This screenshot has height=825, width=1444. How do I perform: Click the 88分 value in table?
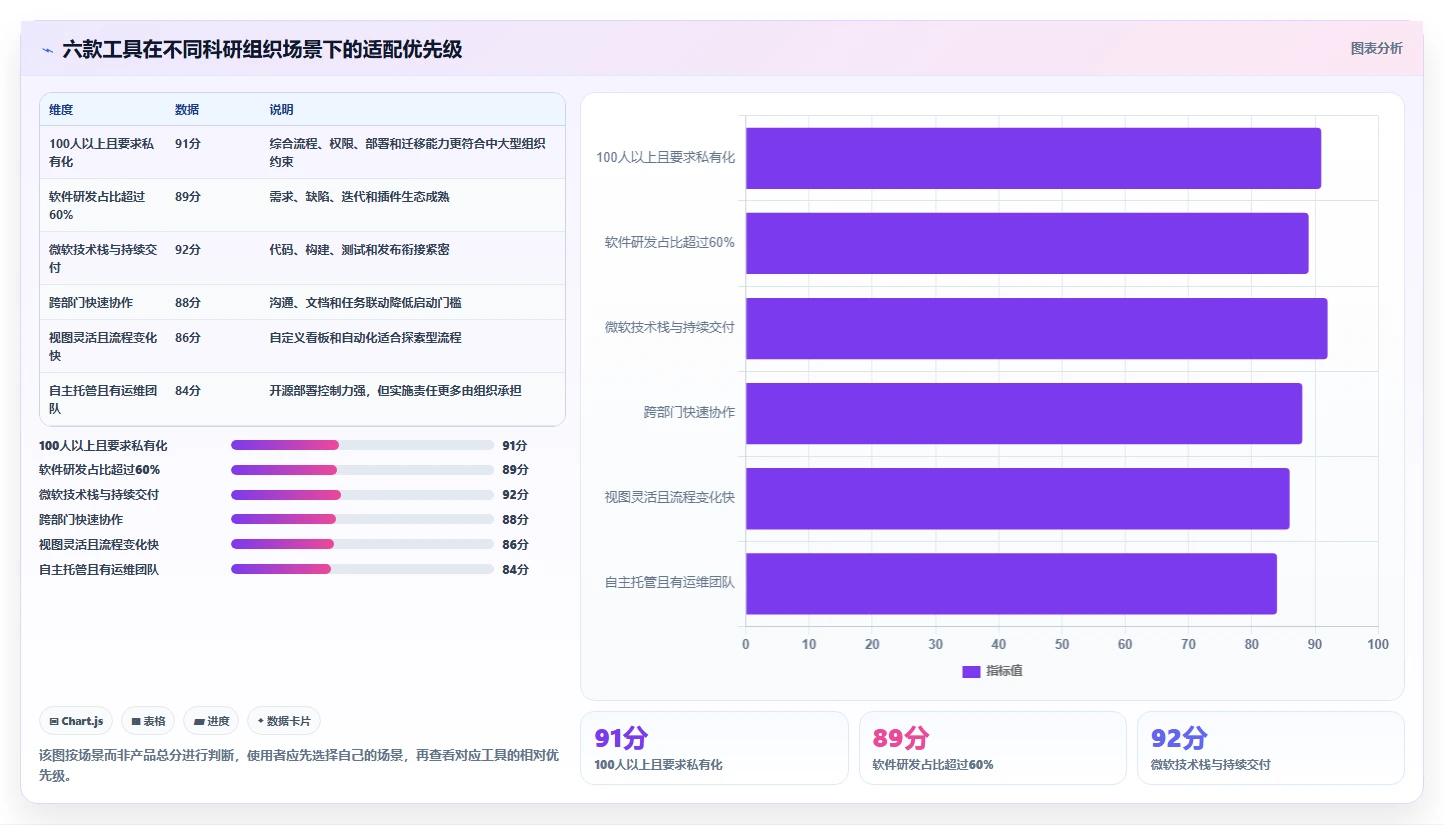coord(188,302)
